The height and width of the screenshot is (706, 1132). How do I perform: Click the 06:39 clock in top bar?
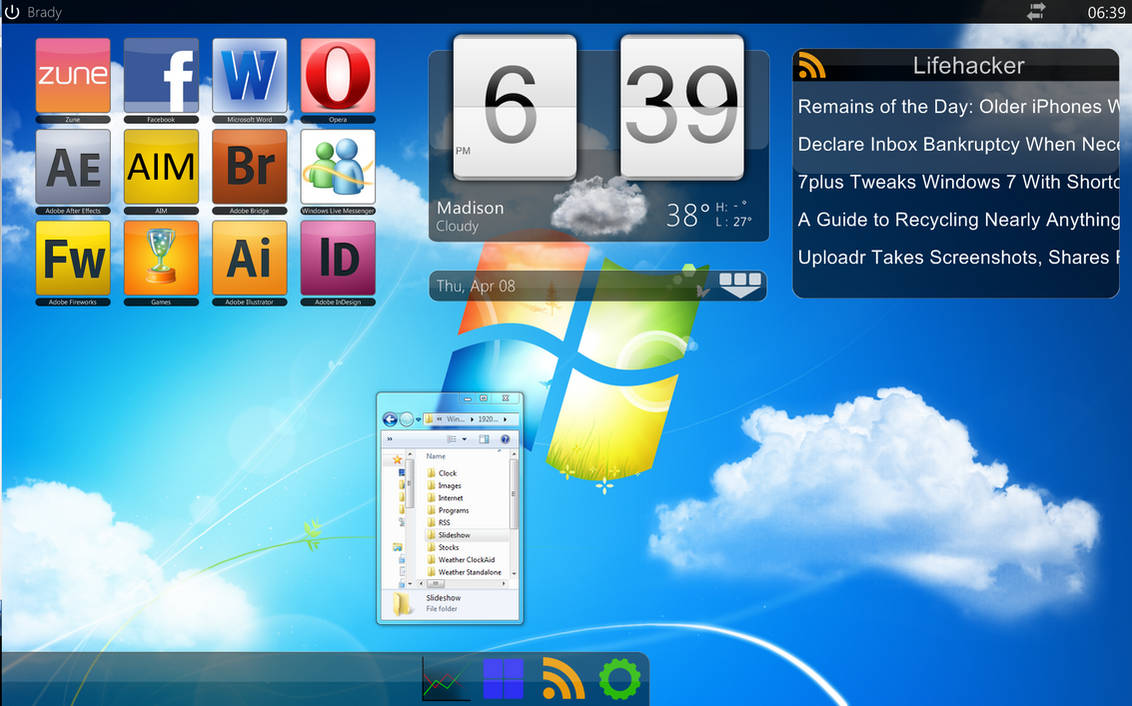1106,12
